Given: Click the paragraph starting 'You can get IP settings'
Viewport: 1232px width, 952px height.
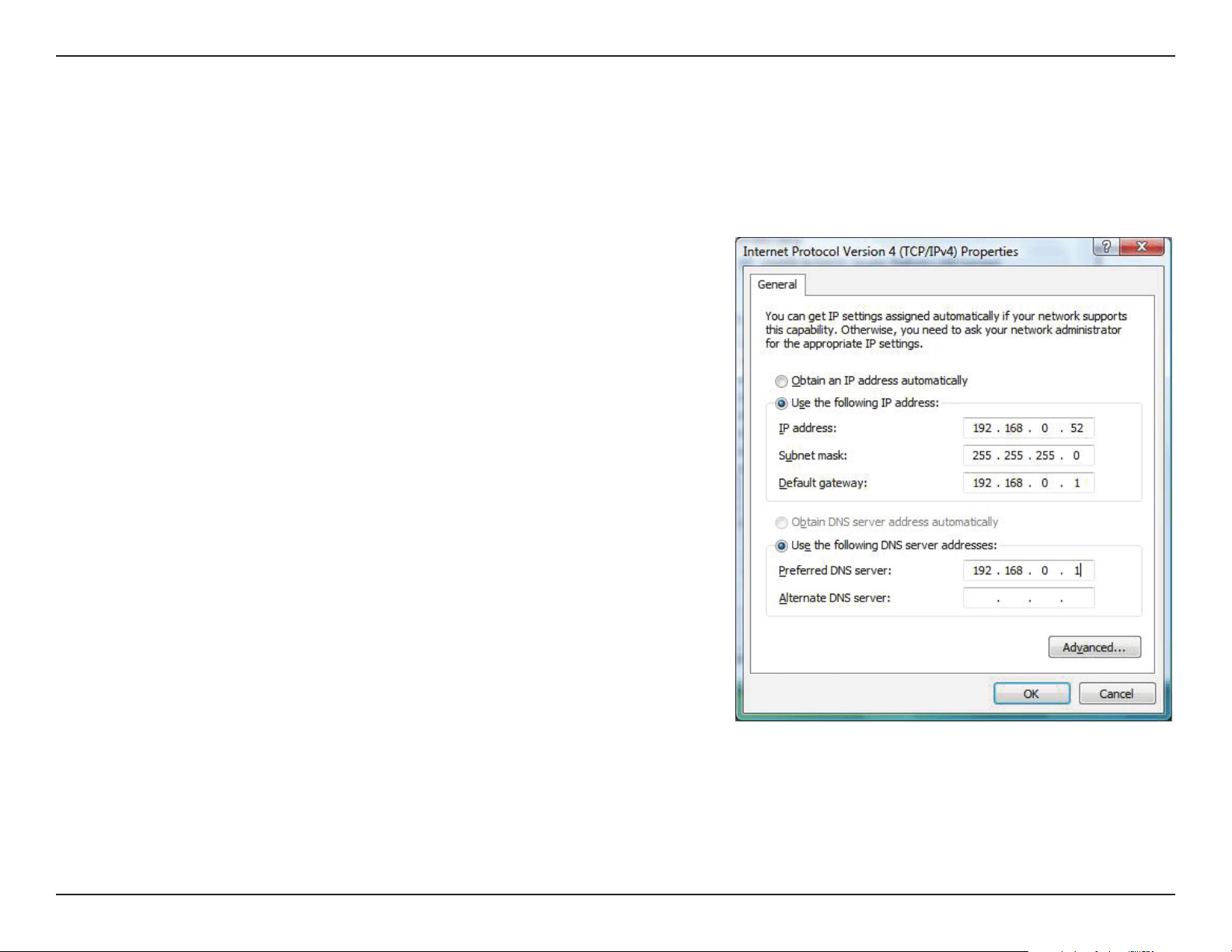Looking at the screenshot, I should point(946,330).
